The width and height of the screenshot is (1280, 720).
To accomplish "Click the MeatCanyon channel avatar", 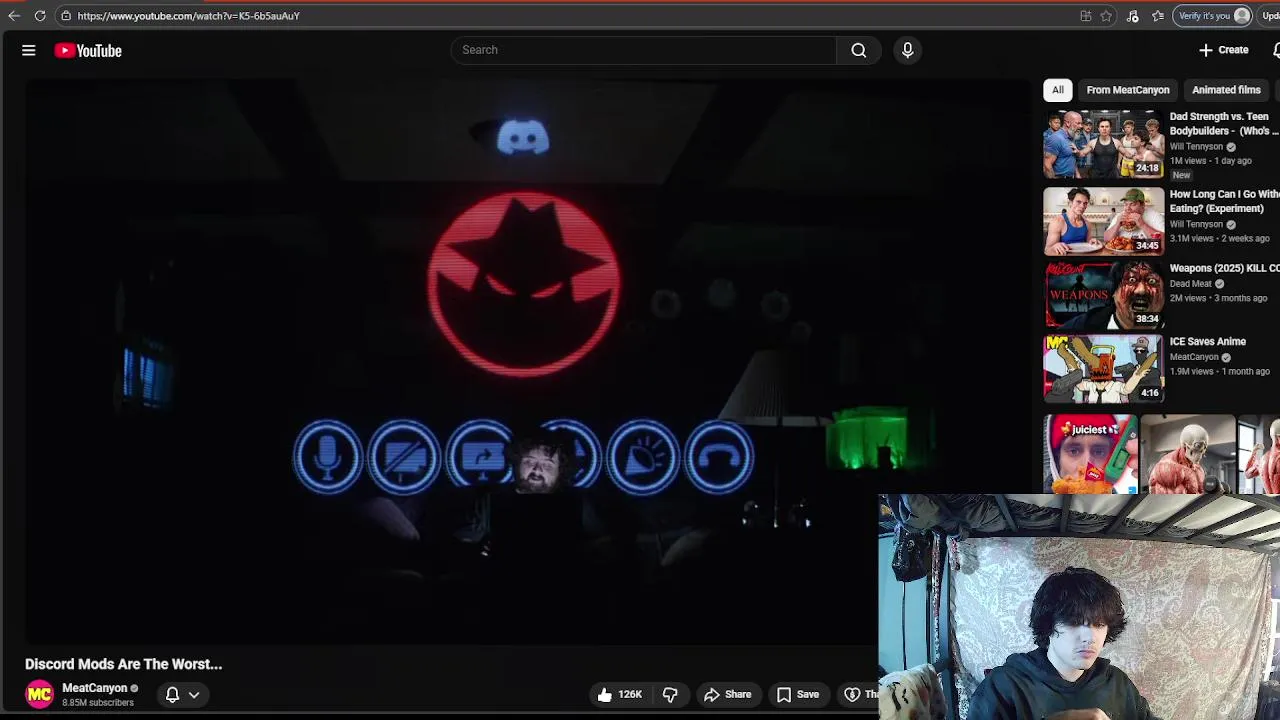I will 39,694.
